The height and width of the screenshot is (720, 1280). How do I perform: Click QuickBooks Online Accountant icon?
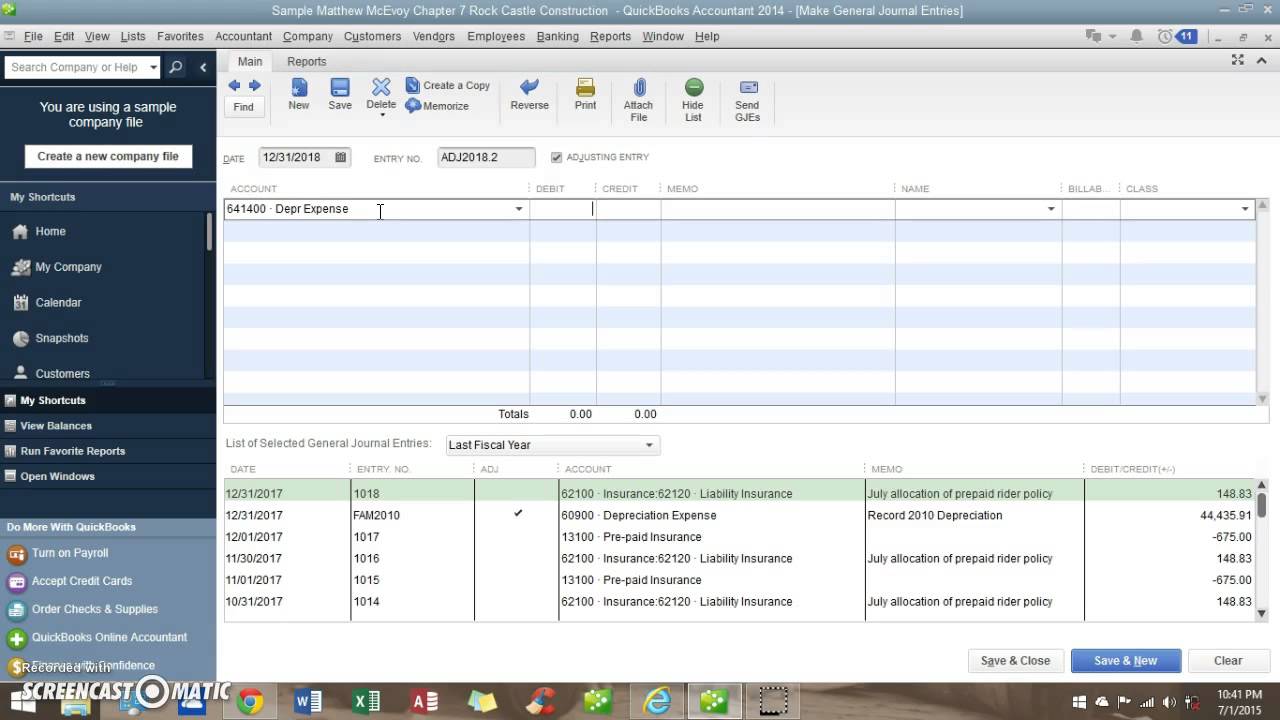click(16, 637)
